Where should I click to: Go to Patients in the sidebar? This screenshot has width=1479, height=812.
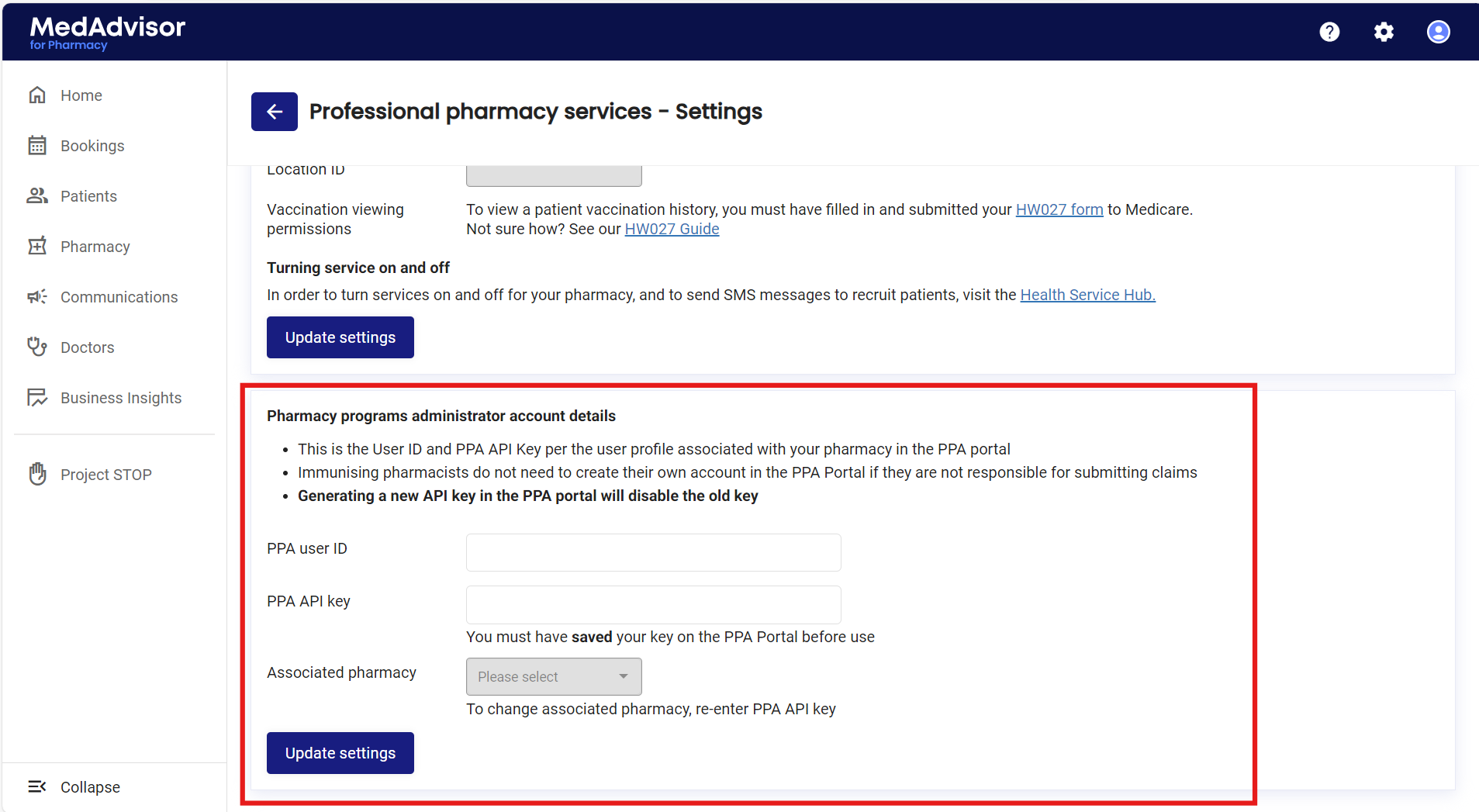click(88, 196)
